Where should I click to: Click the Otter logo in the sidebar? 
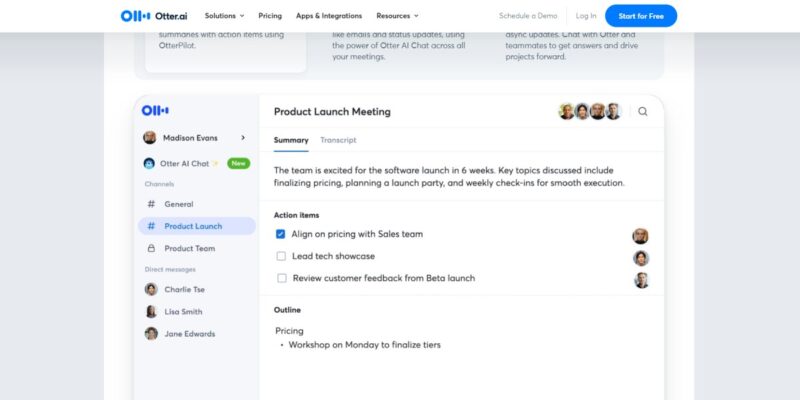[x=155, y=111]
